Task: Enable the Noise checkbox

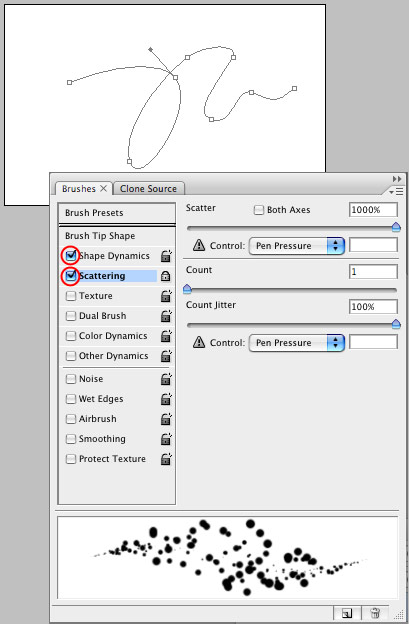Action: click(71, 379)
